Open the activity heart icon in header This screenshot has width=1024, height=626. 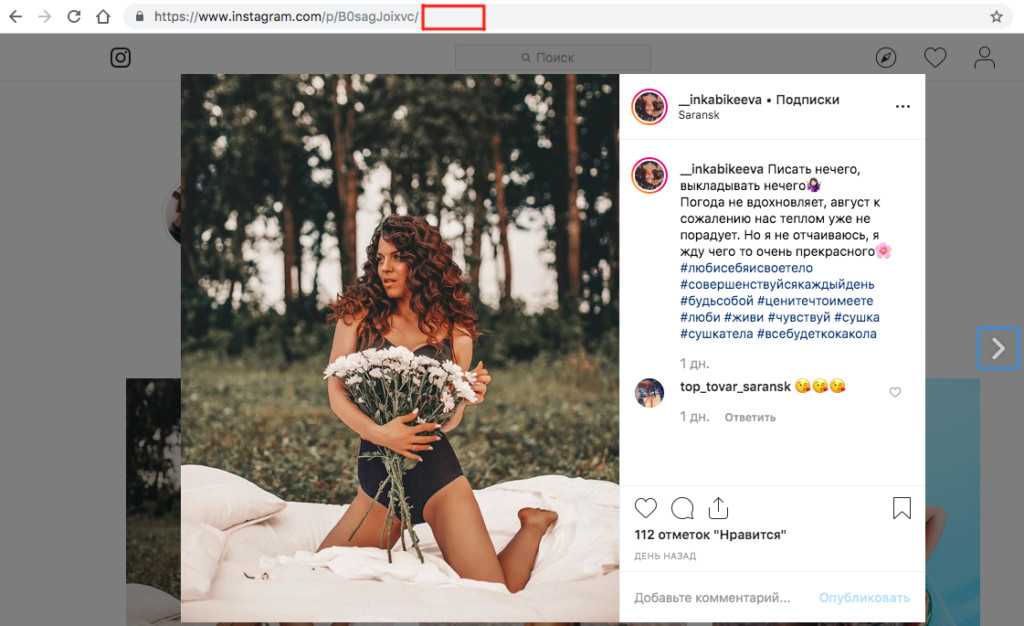935,58
